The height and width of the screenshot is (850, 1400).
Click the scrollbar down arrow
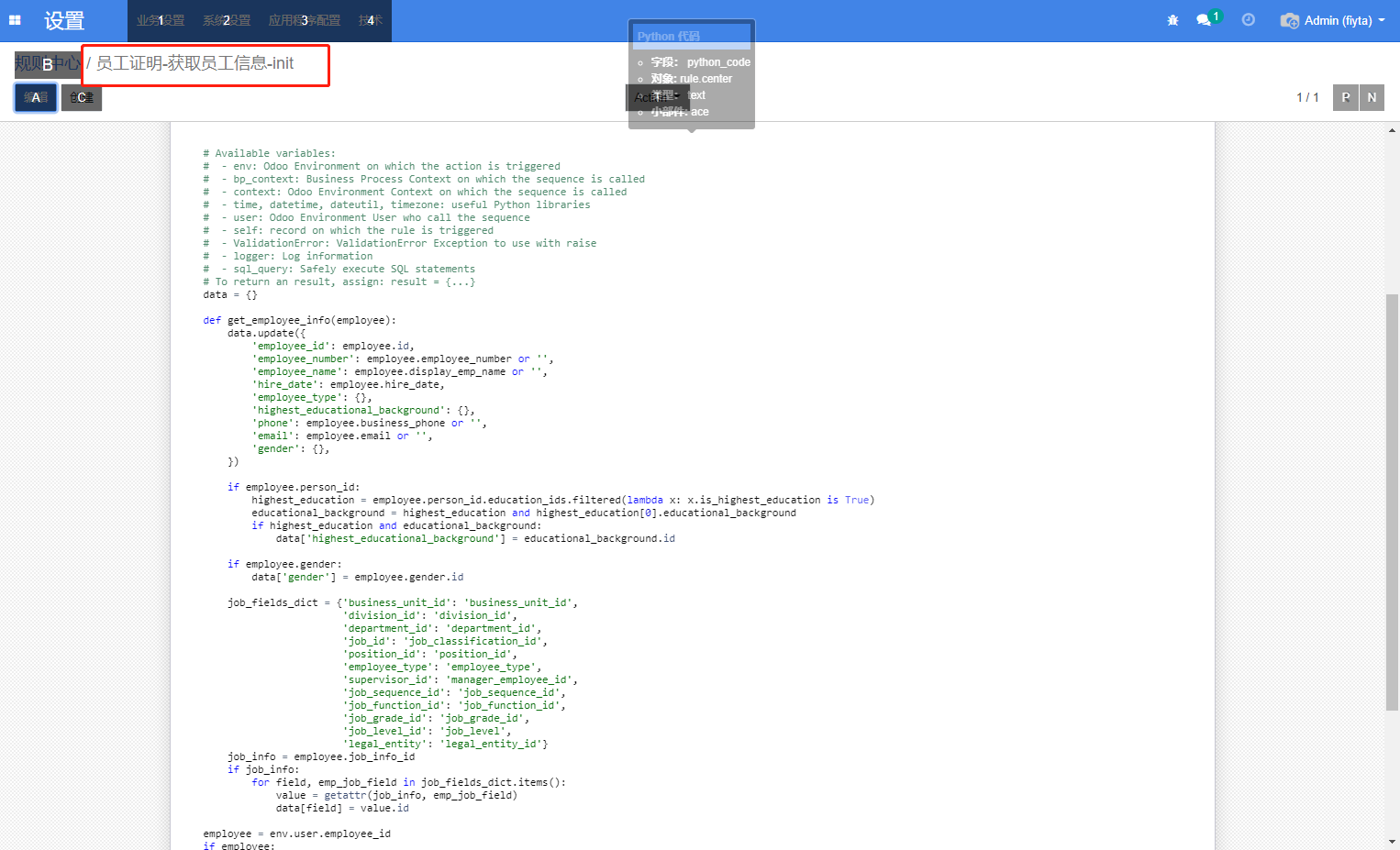[1393, 842]
